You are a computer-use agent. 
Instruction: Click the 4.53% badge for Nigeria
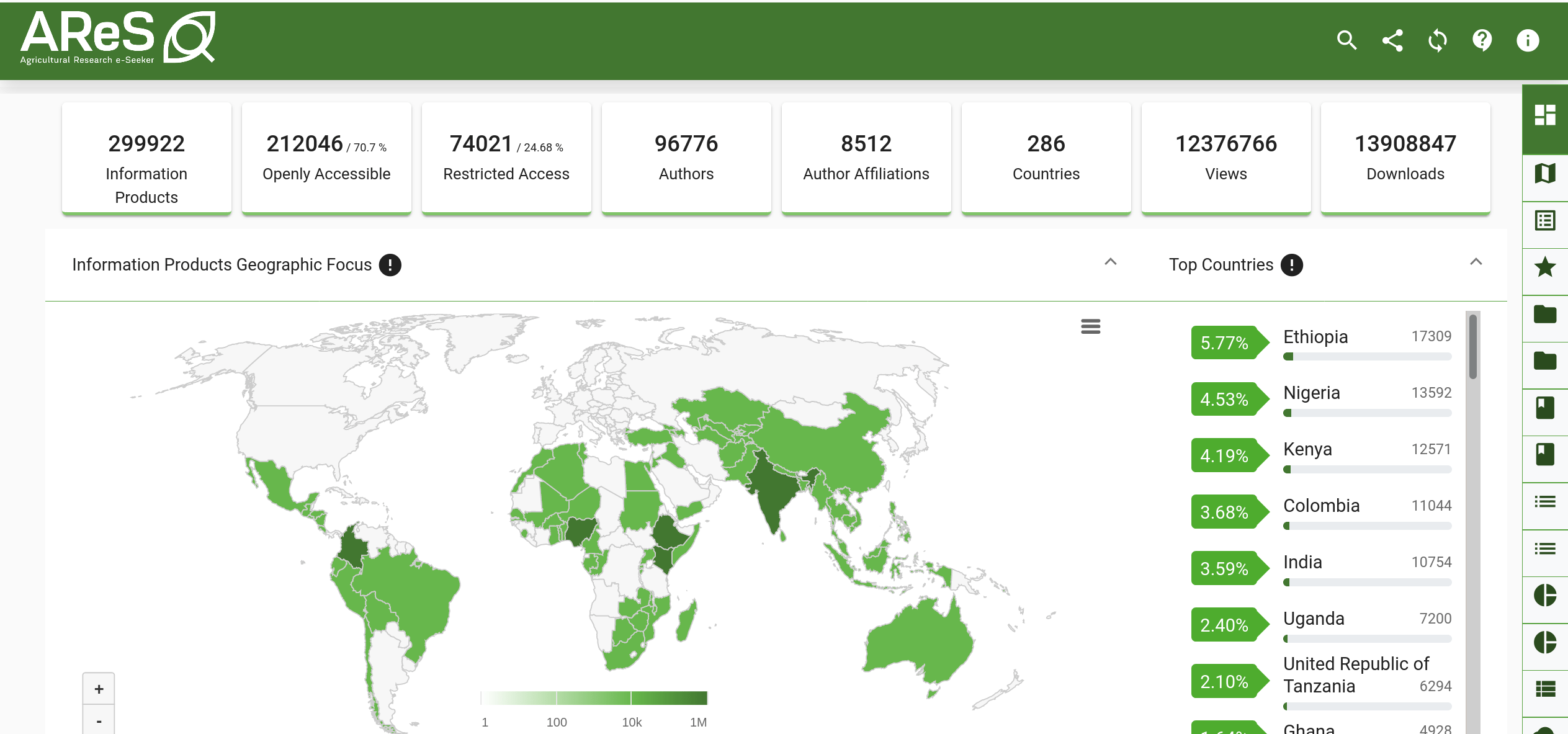click(x=1229, y=399)
